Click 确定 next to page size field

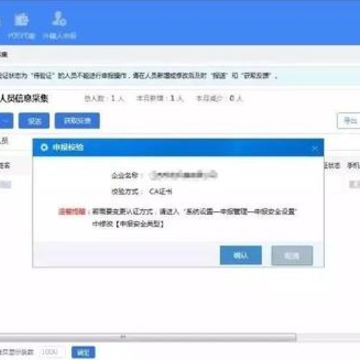click(83, 352)
